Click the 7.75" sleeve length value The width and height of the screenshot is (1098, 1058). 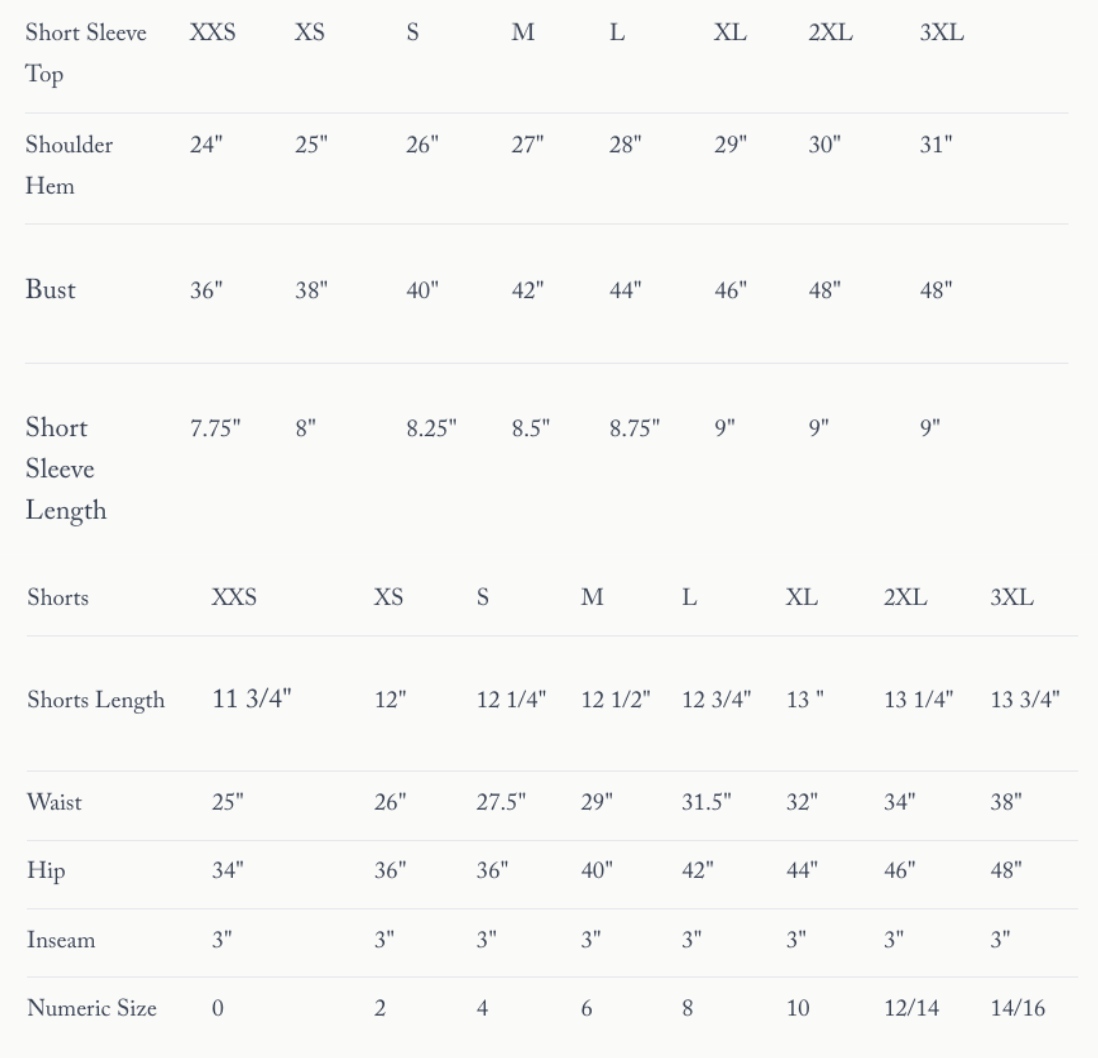216,429
